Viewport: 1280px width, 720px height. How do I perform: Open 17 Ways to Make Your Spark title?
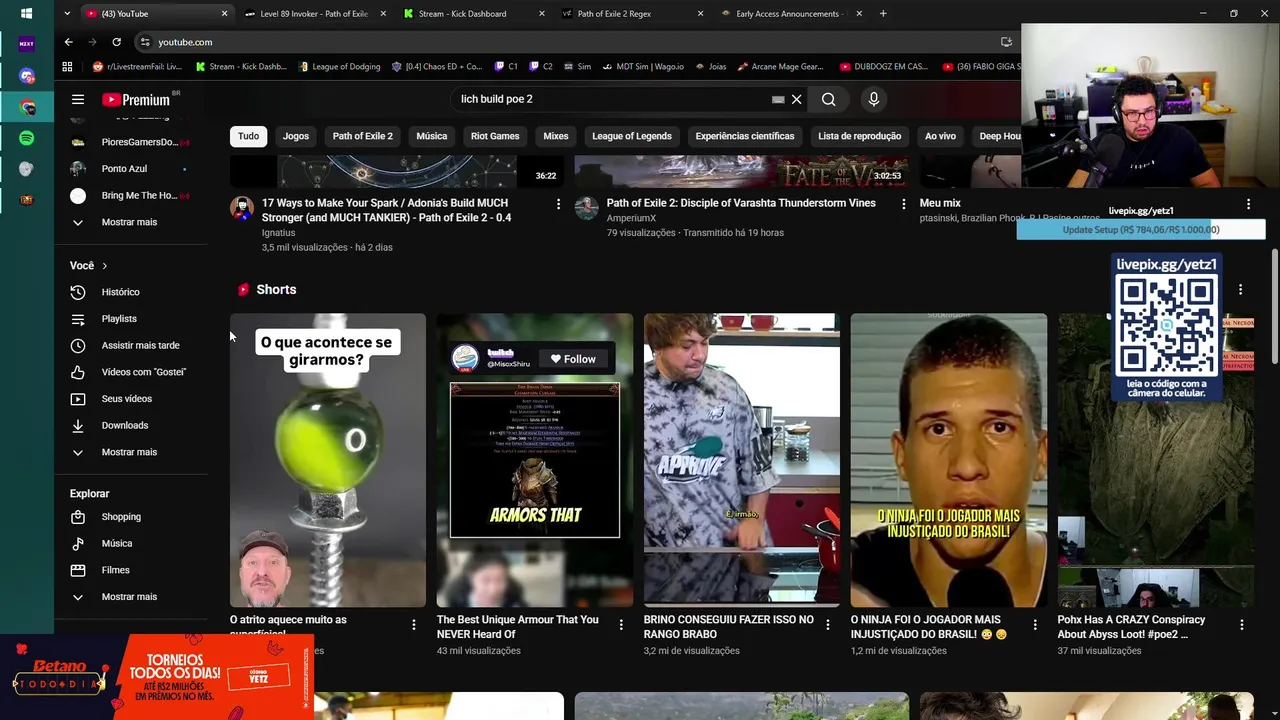[x=387, y=210]
